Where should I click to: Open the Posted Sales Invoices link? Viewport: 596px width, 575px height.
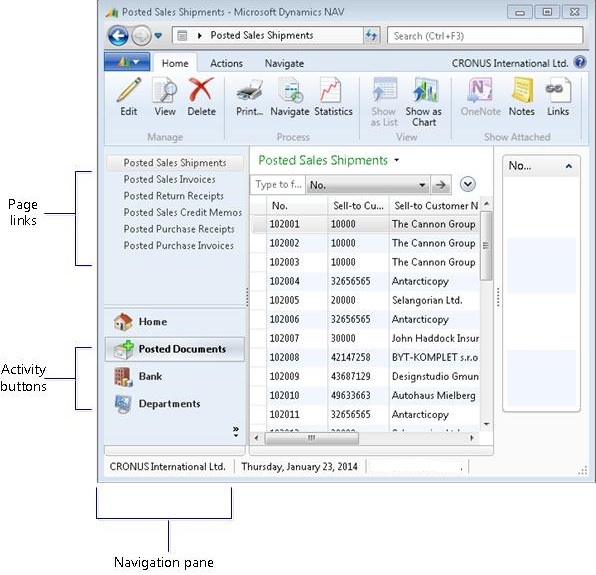tap(170, 179)
